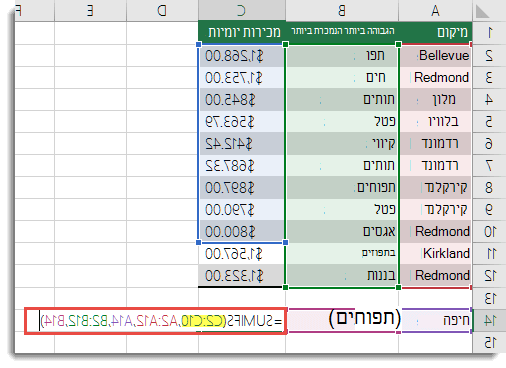Select the Redmond cell in row 3
Screen dimensions: 506x368
[x=435, y=77]
